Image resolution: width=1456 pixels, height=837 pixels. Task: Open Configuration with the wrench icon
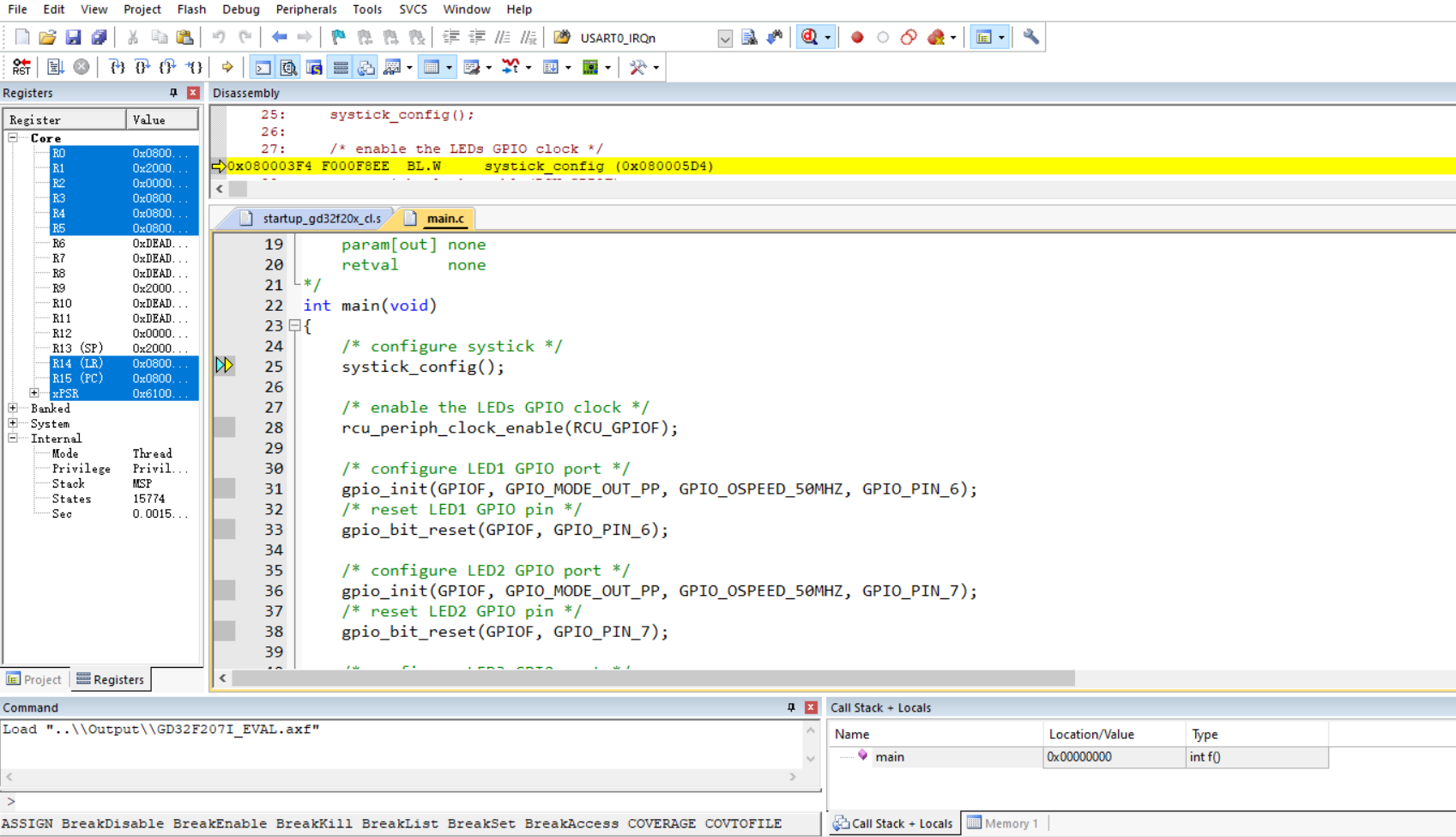coord(1031,37)
